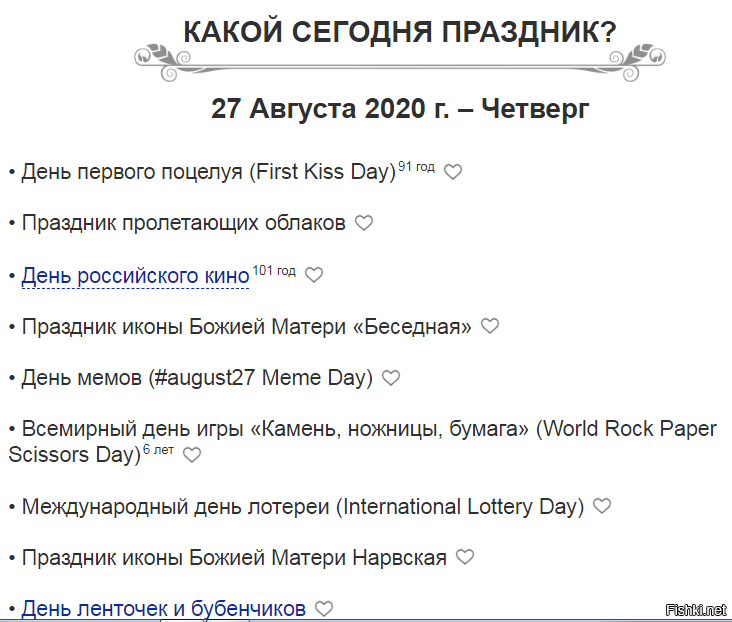Click heart next to International Lottery Day

point(602,506)
